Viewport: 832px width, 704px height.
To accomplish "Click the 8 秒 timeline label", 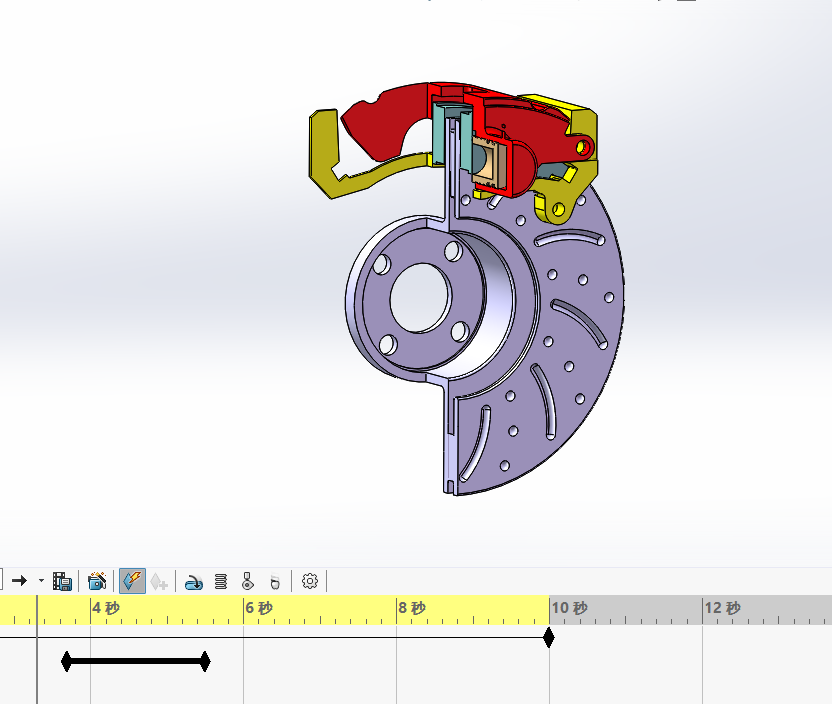I will [x=412, y=608].
